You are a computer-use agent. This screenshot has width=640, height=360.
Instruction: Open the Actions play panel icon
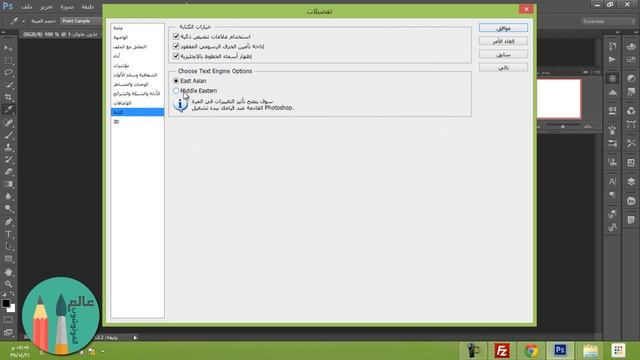(x=612, y=60)
